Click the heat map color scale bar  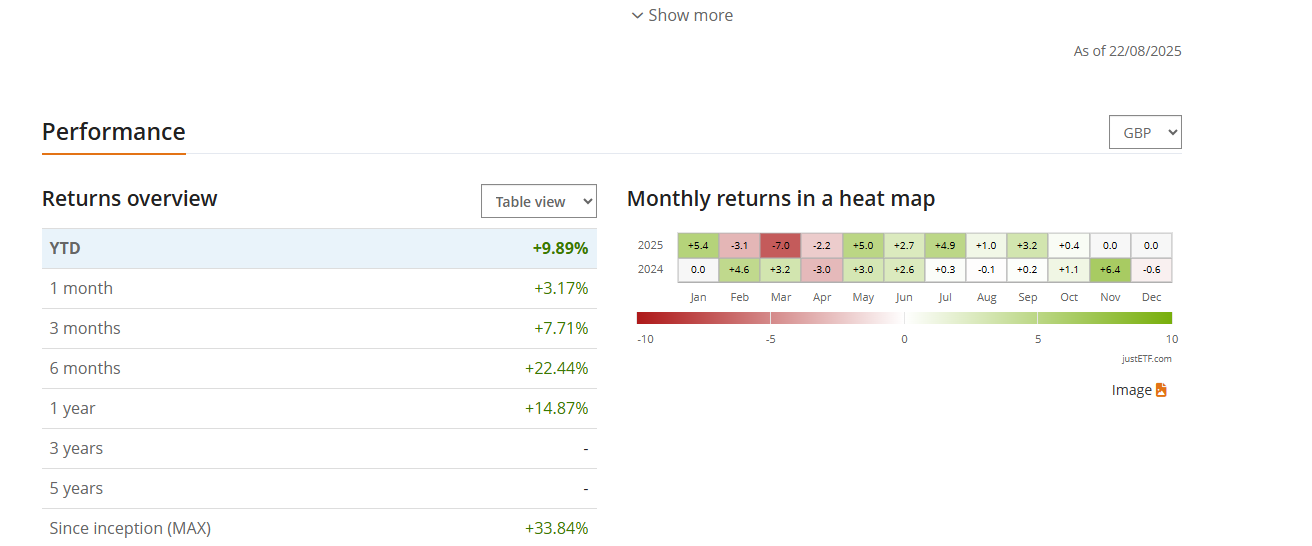904,318
